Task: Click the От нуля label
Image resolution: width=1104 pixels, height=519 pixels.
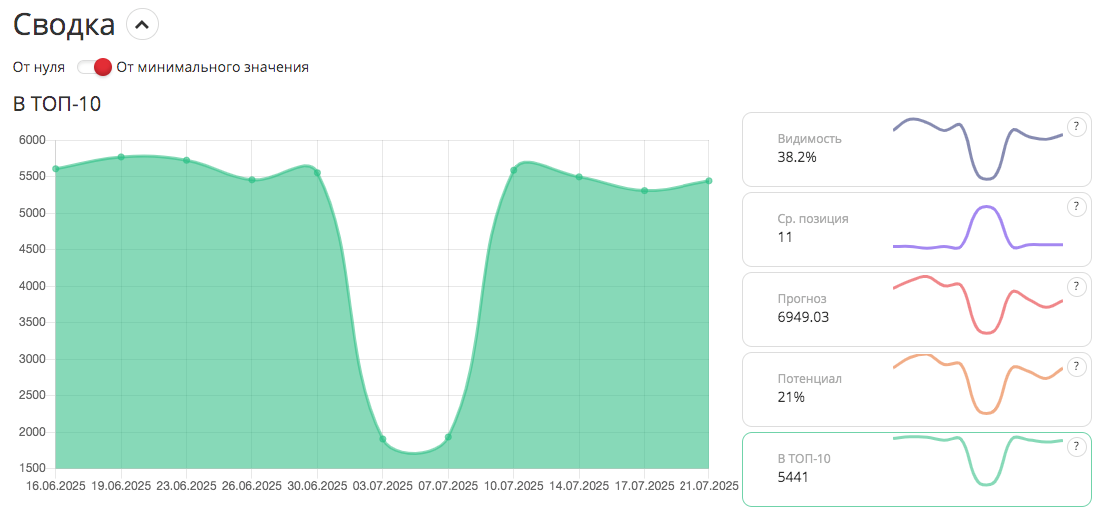Action: click(39, 67)
